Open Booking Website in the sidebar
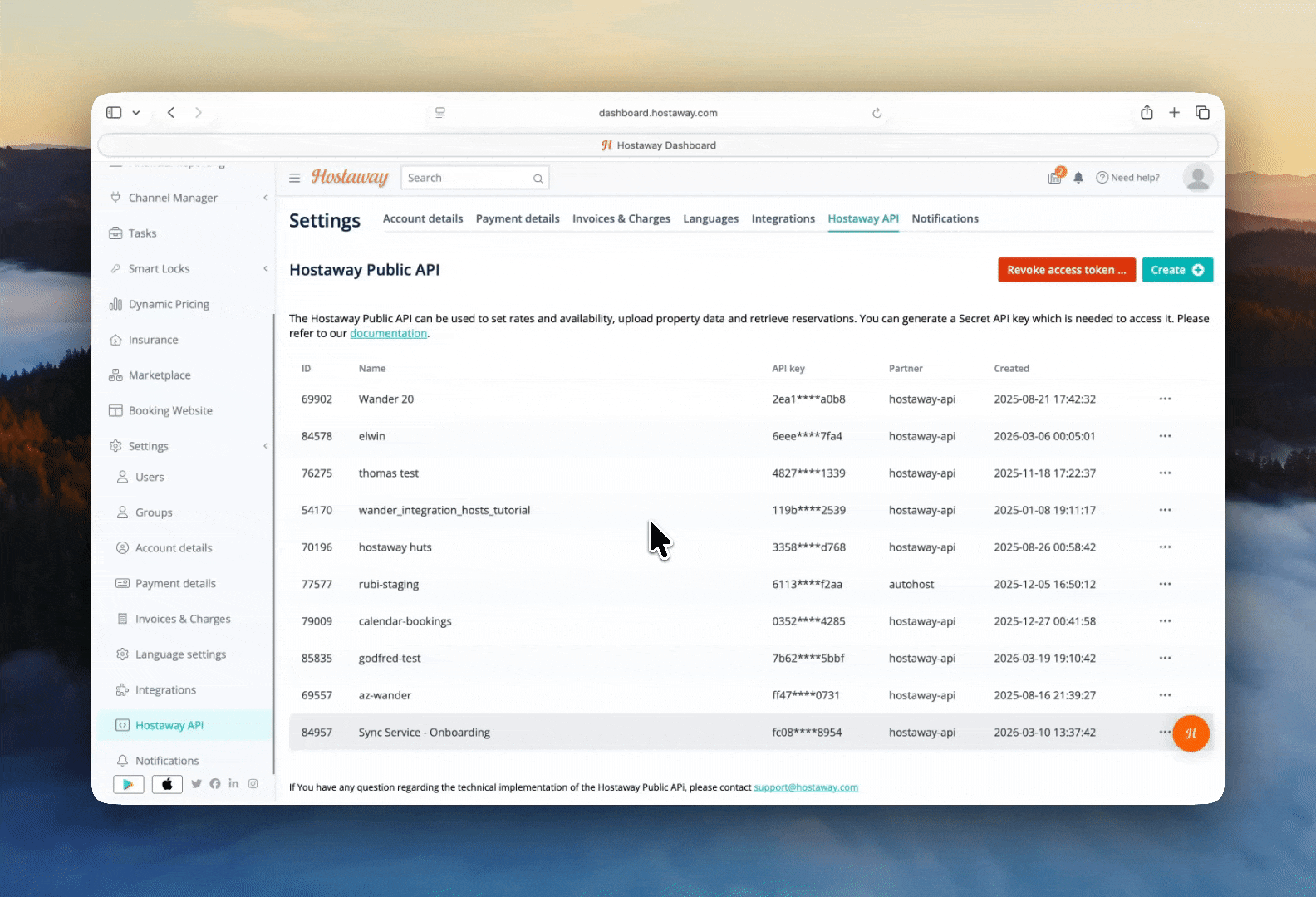 tap(170, 411)
